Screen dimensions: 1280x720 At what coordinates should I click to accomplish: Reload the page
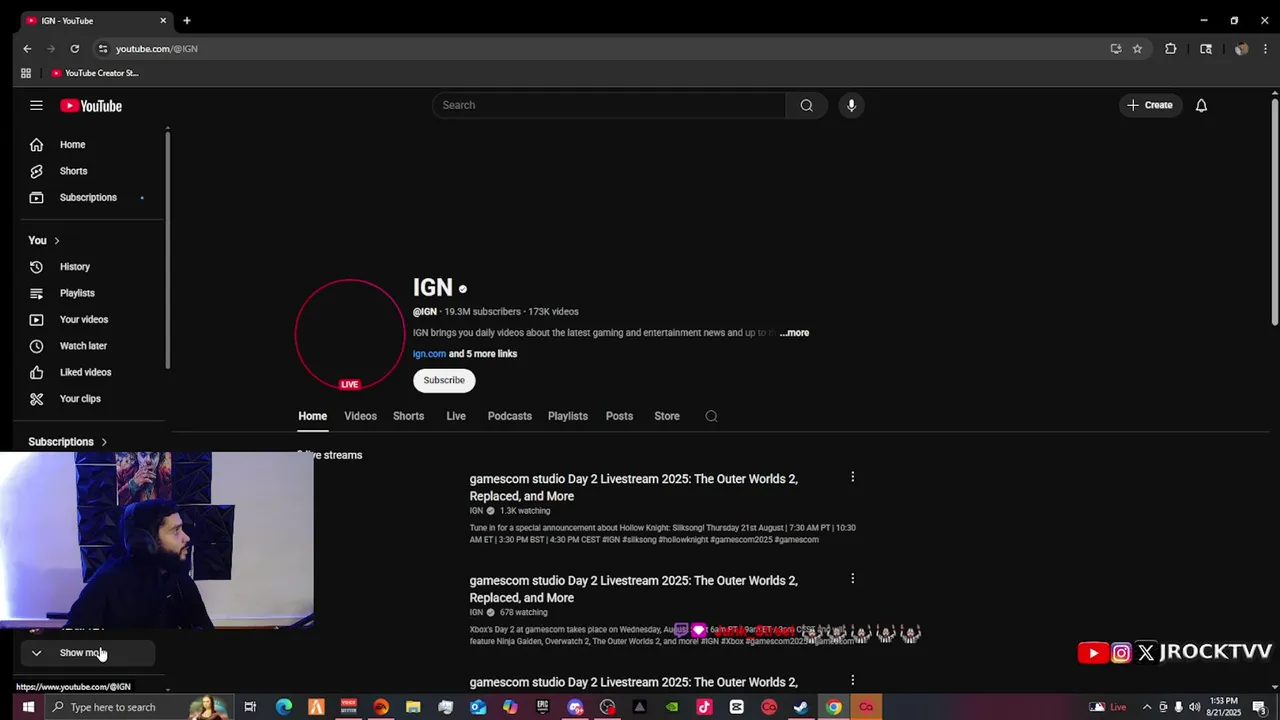click(74, 48)
